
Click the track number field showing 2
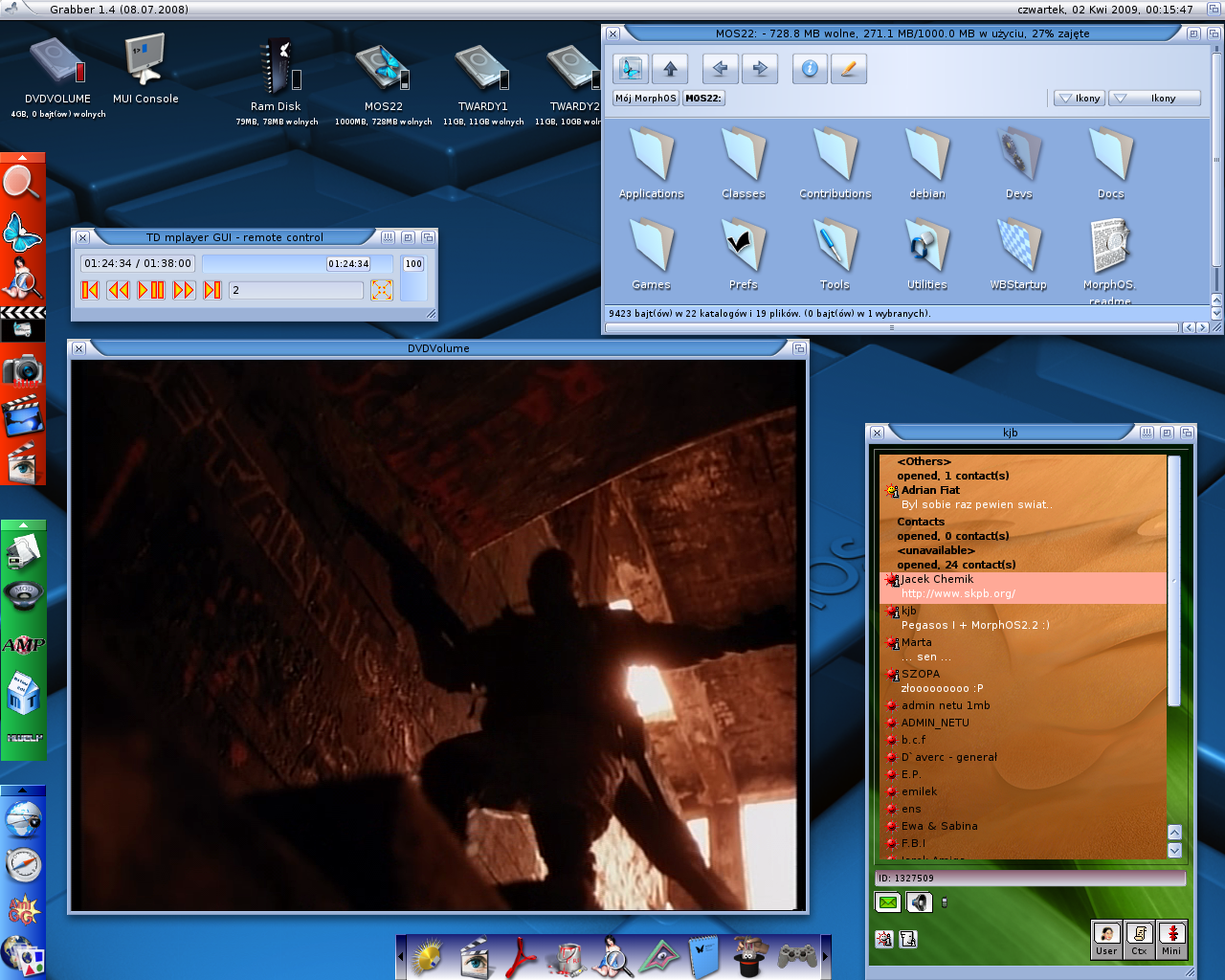pos(296,290)
